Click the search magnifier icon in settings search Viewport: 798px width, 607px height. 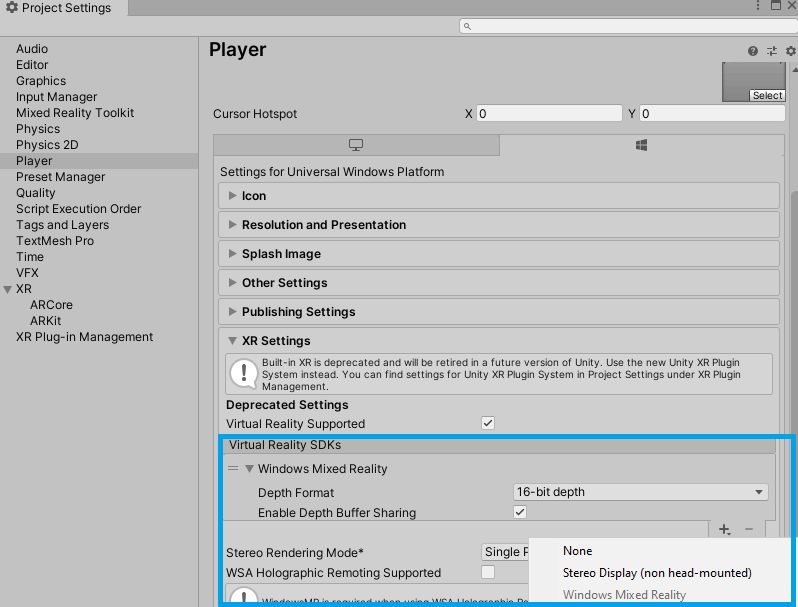pyautogui.click(x=467, y=26)
